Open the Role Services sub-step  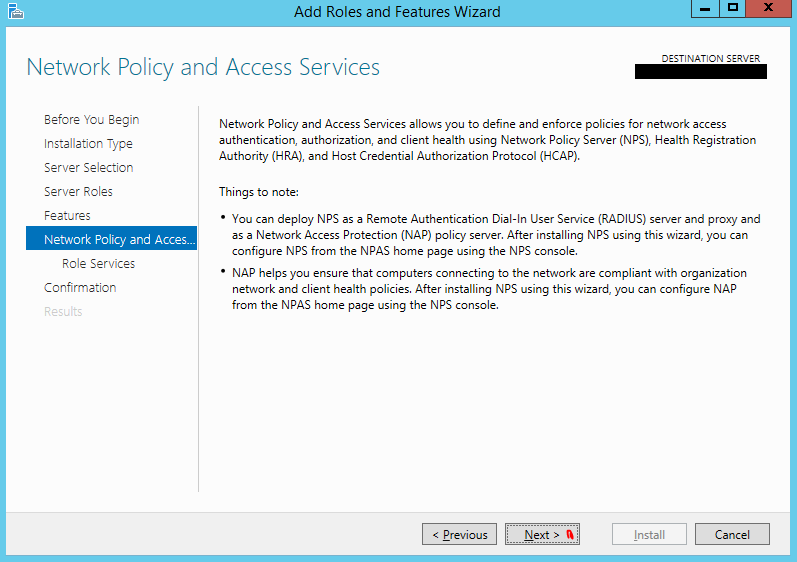click(x=99, y=264)
